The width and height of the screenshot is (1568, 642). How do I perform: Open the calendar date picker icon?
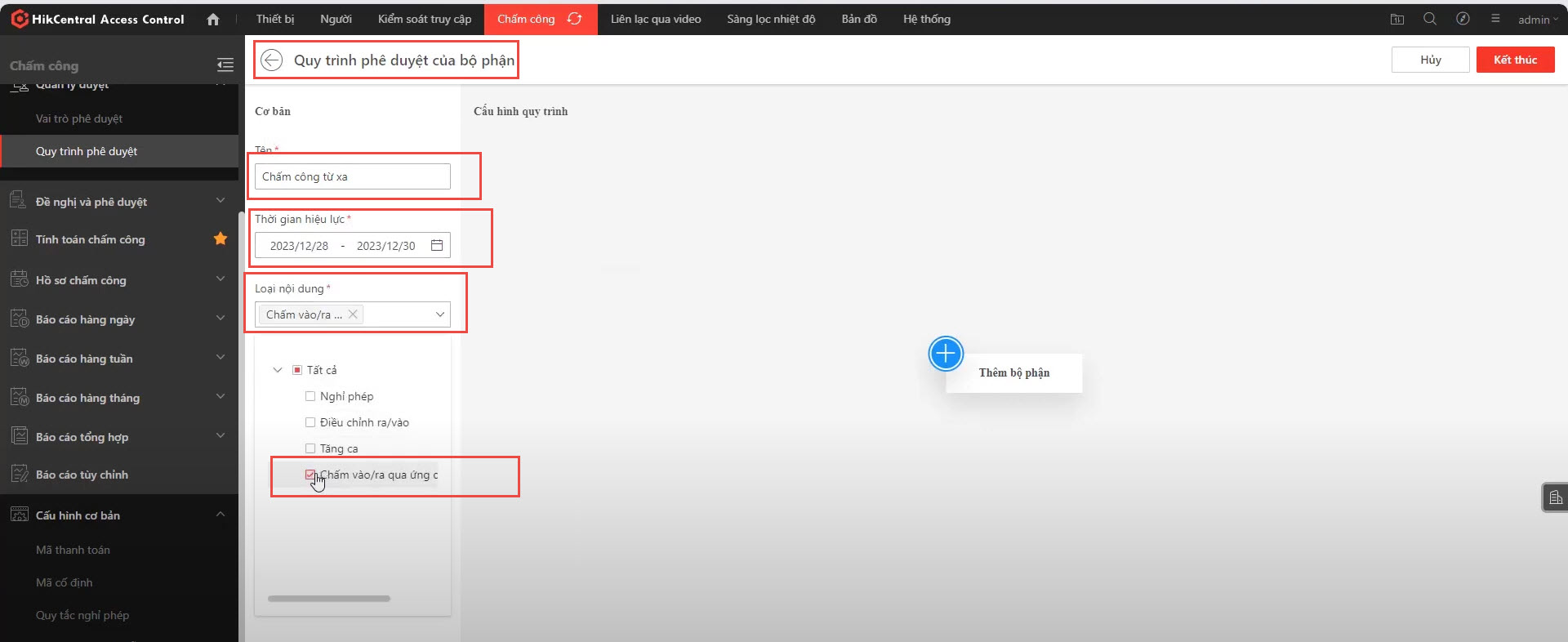437,245
